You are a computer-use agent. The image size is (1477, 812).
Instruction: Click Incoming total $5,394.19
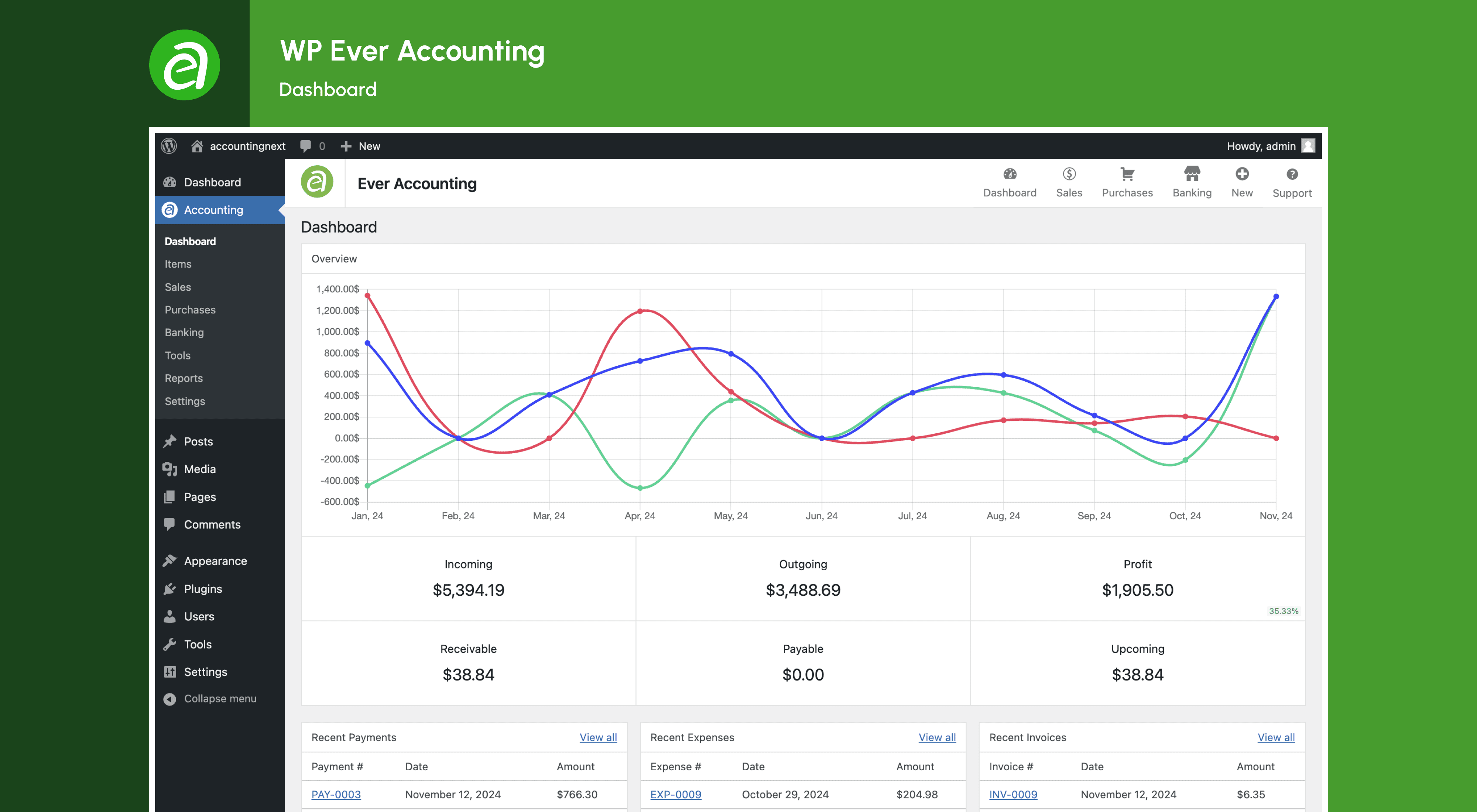(469, 590)
